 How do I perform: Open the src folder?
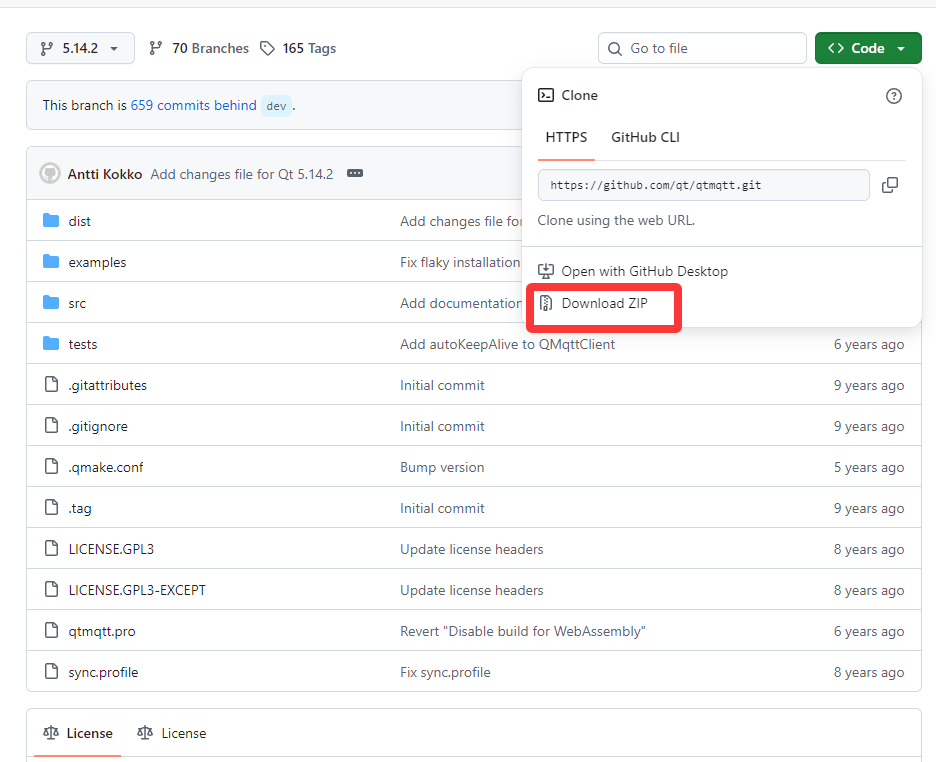pyautogui.click(x=77, y=303)
